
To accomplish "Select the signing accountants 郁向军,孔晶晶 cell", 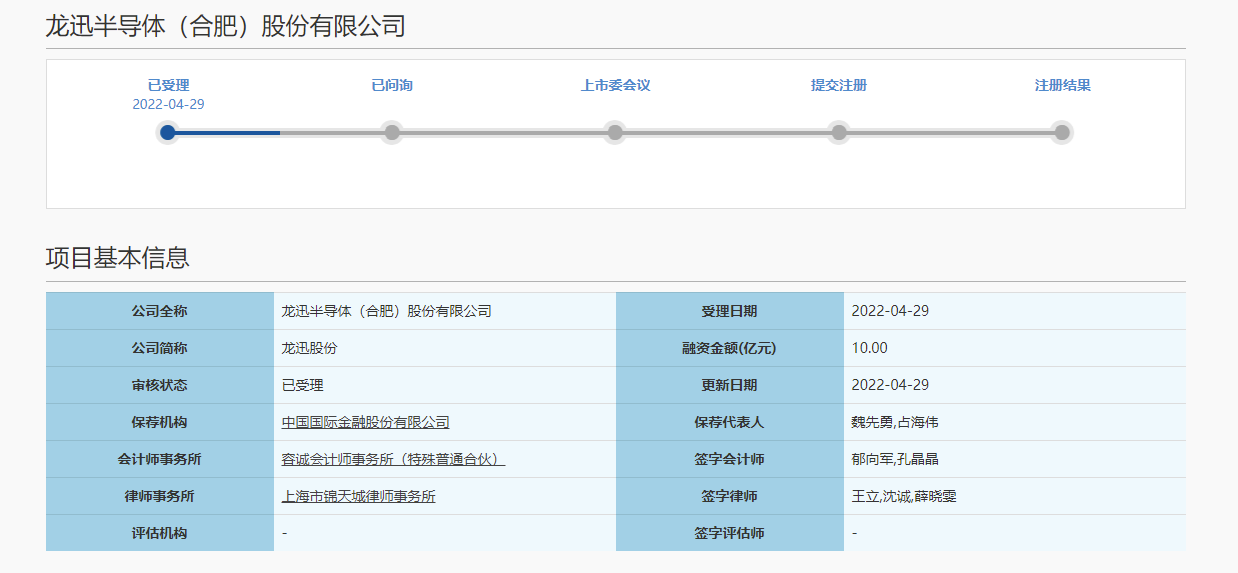I will (x=895, y=459).
